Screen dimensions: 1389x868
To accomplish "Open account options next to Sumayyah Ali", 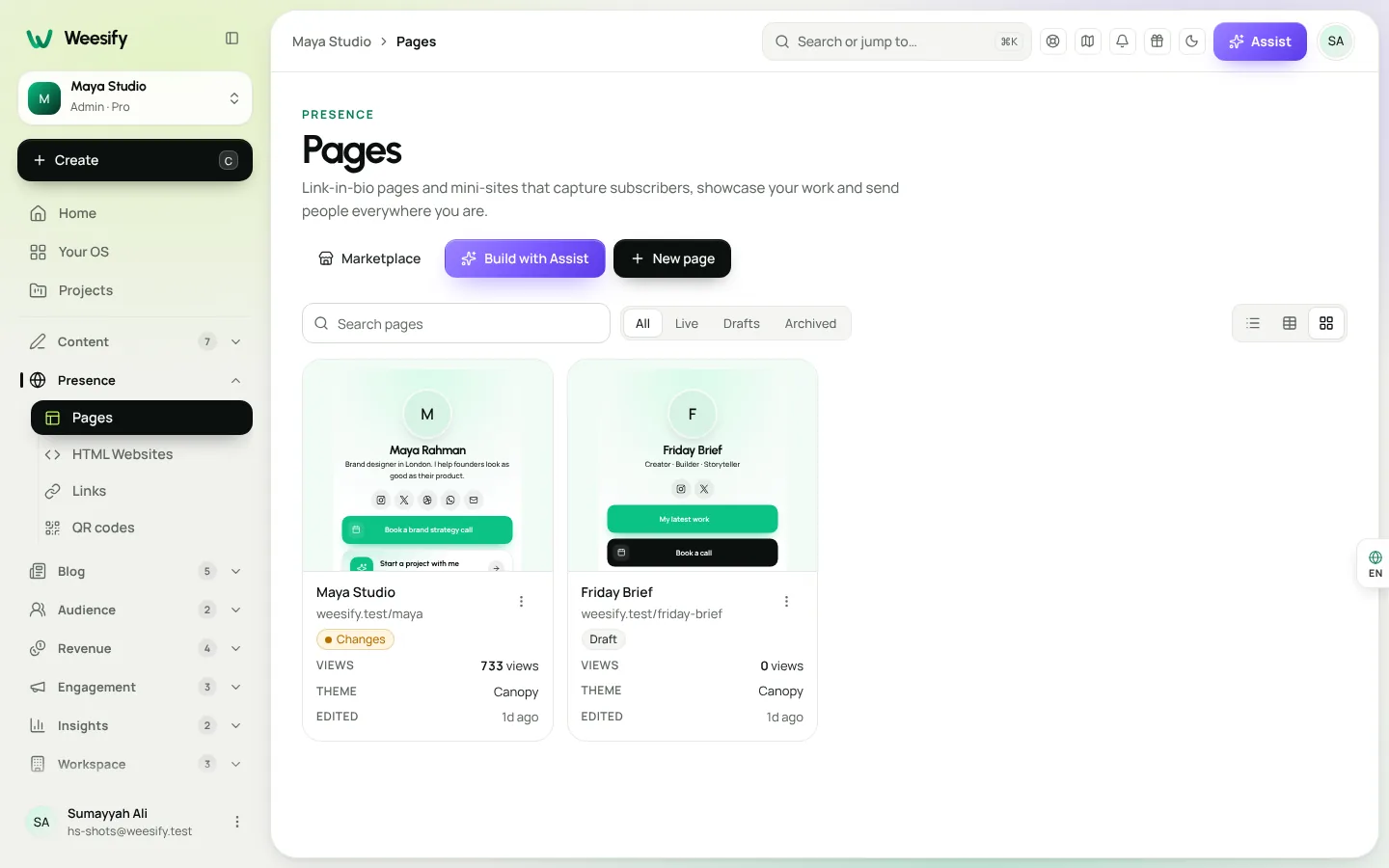I will 237,822.
